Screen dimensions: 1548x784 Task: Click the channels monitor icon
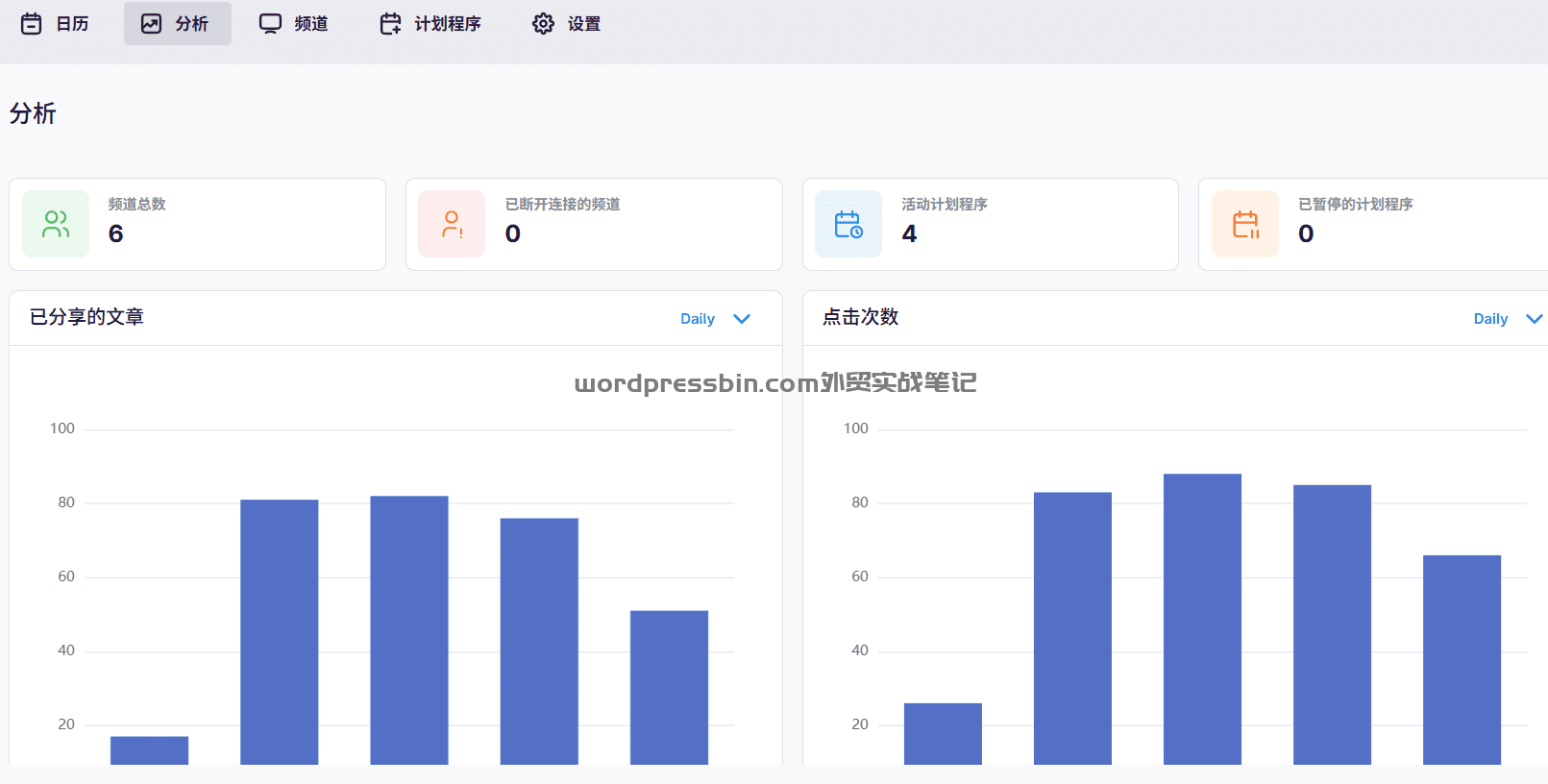[270, 24]
